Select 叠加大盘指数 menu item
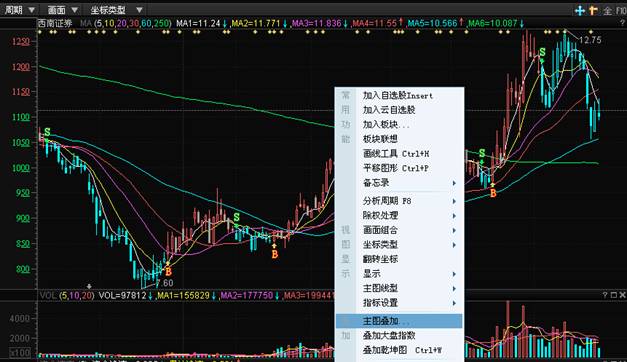627x362 pixels. click(400, 335)
